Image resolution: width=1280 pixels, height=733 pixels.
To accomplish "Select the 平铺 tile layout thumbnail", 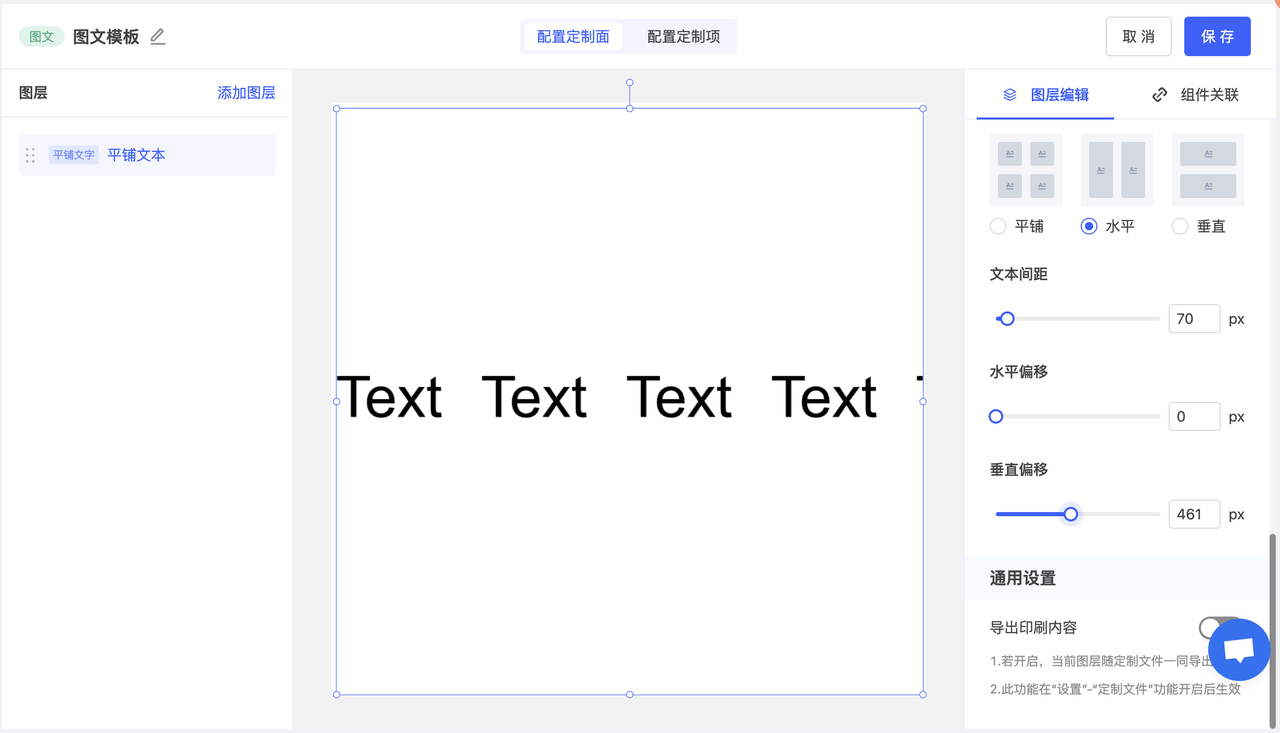I will 1026,169.
